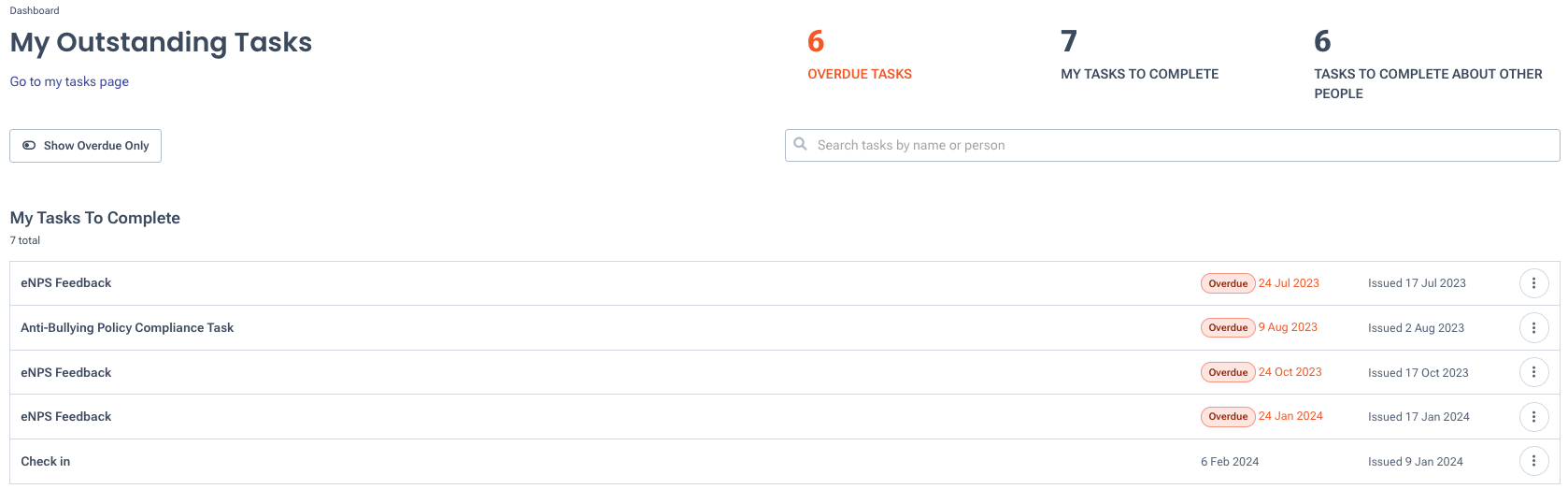1568x489 pixels.
Task: Open three-dot menu for Anti-Bullying Policy task
Action: [1533, 328]
